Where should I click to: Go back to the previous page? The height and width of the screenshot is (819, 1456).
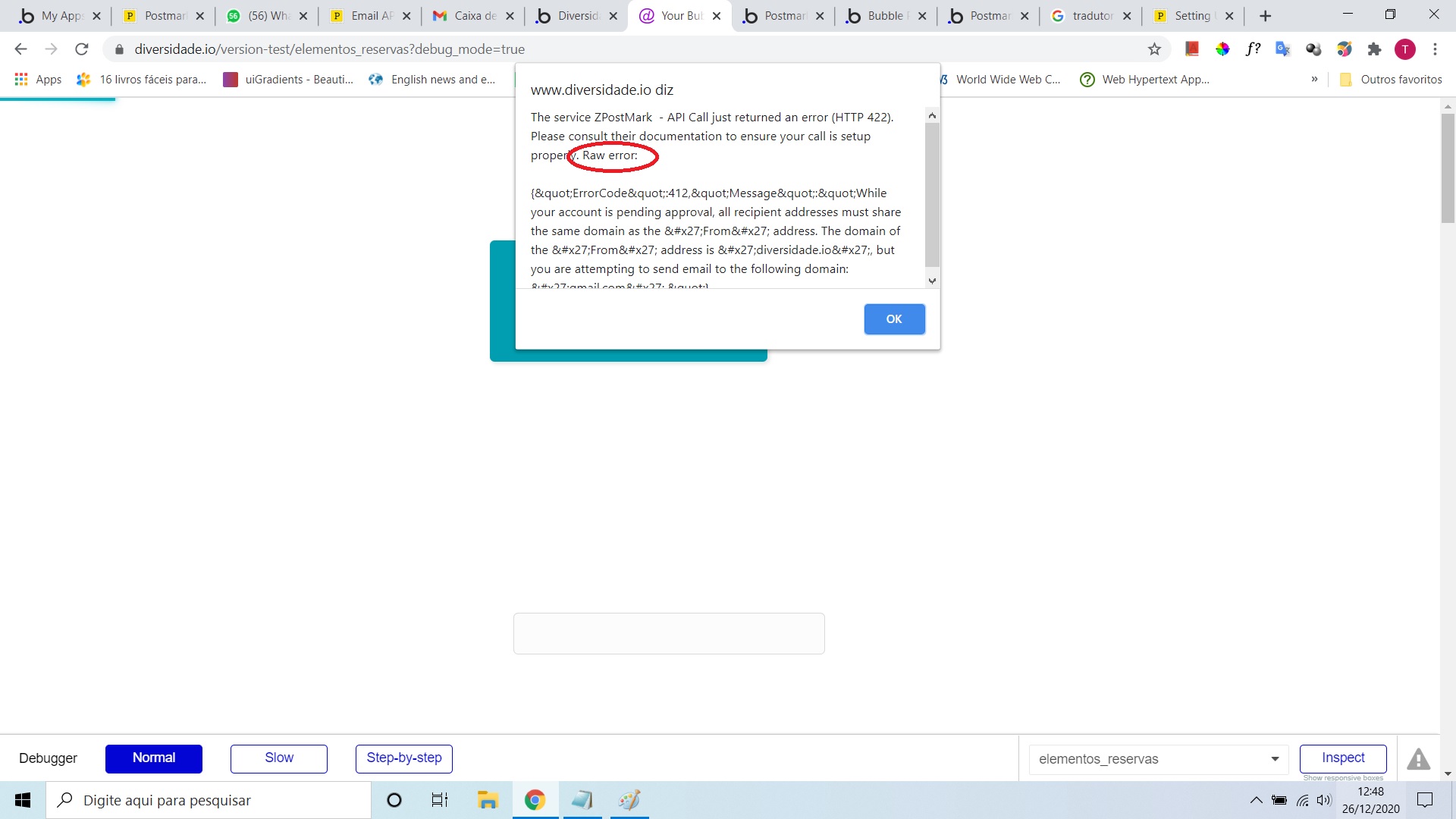20,49
